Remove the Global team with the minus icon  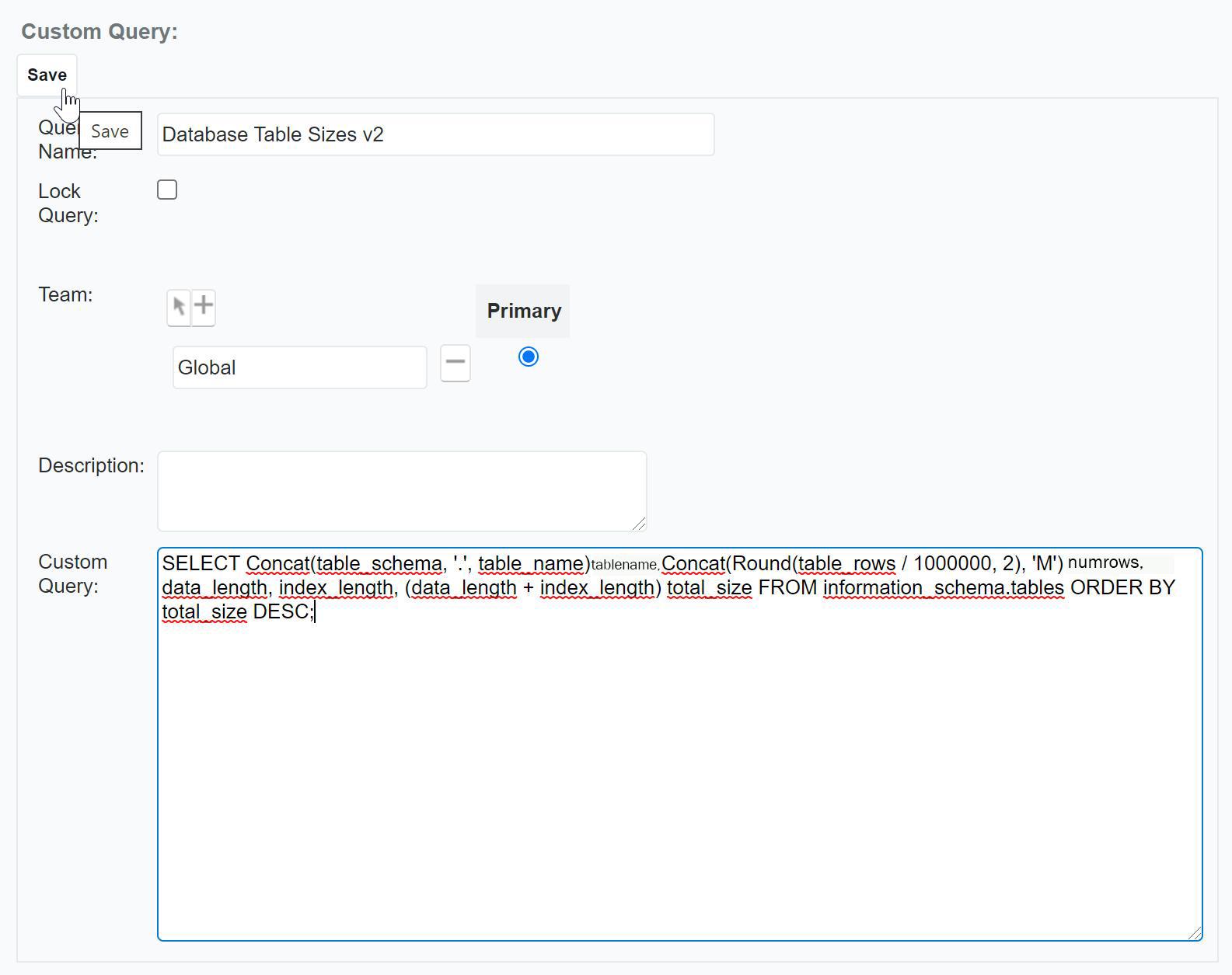coord(455,363)
